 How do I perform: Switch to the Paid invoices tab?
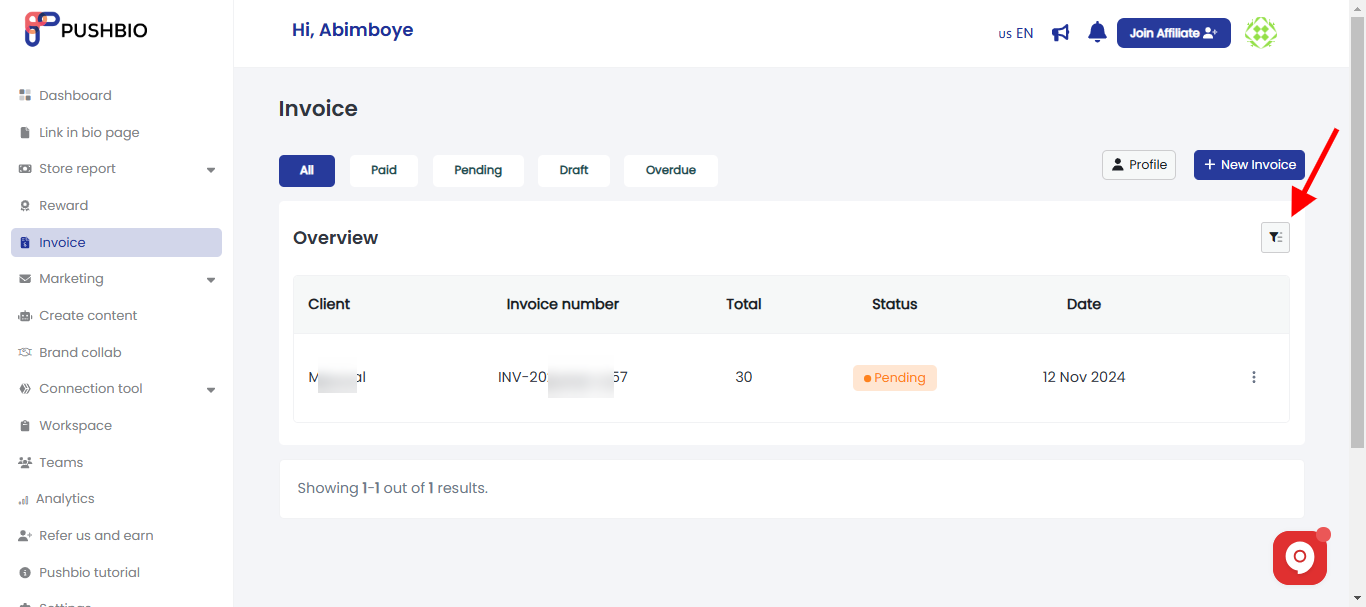[384, 170]
